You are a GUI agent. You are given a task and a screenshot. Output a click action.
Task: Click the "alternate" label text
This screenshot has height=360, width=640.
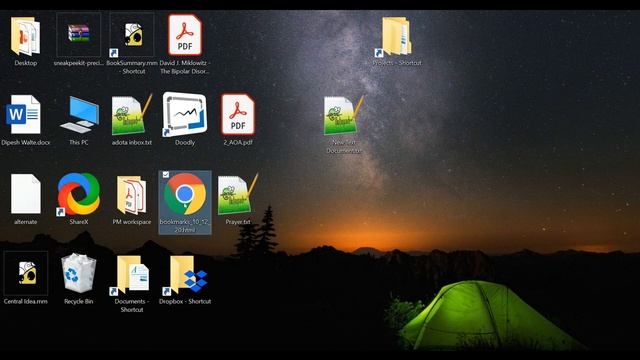pos(26,222)
